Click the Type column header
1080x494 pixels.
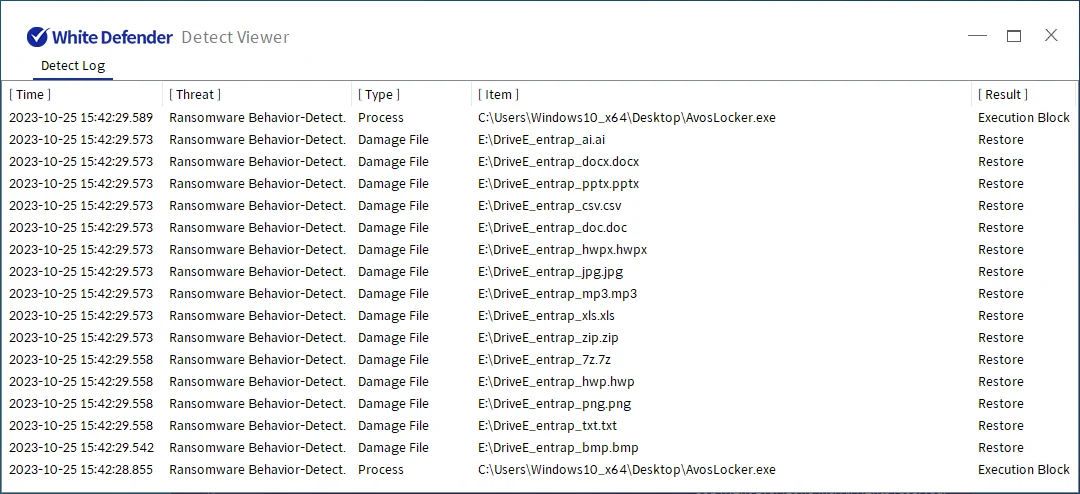pyautogui.click(x=379, y=95)
